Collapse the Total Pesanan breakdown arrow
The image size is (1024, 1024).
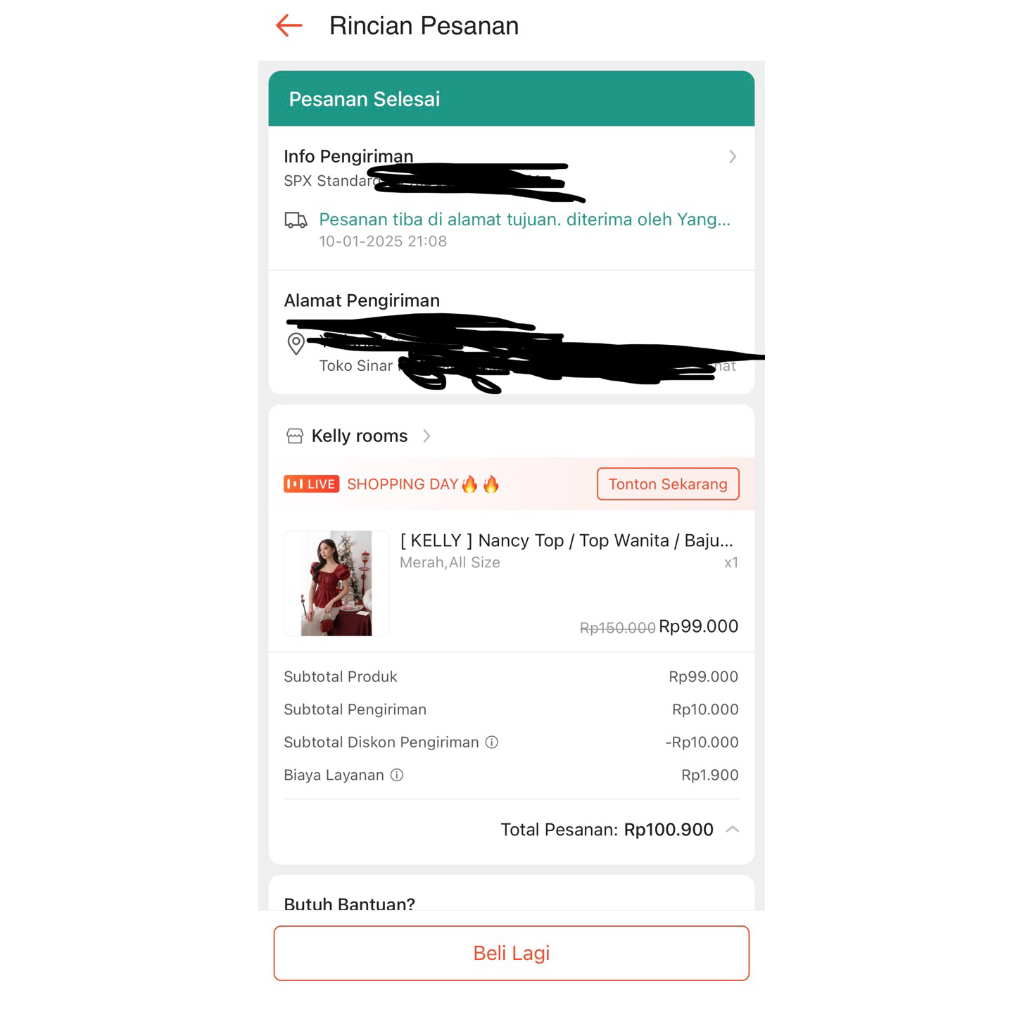[732, 829]
